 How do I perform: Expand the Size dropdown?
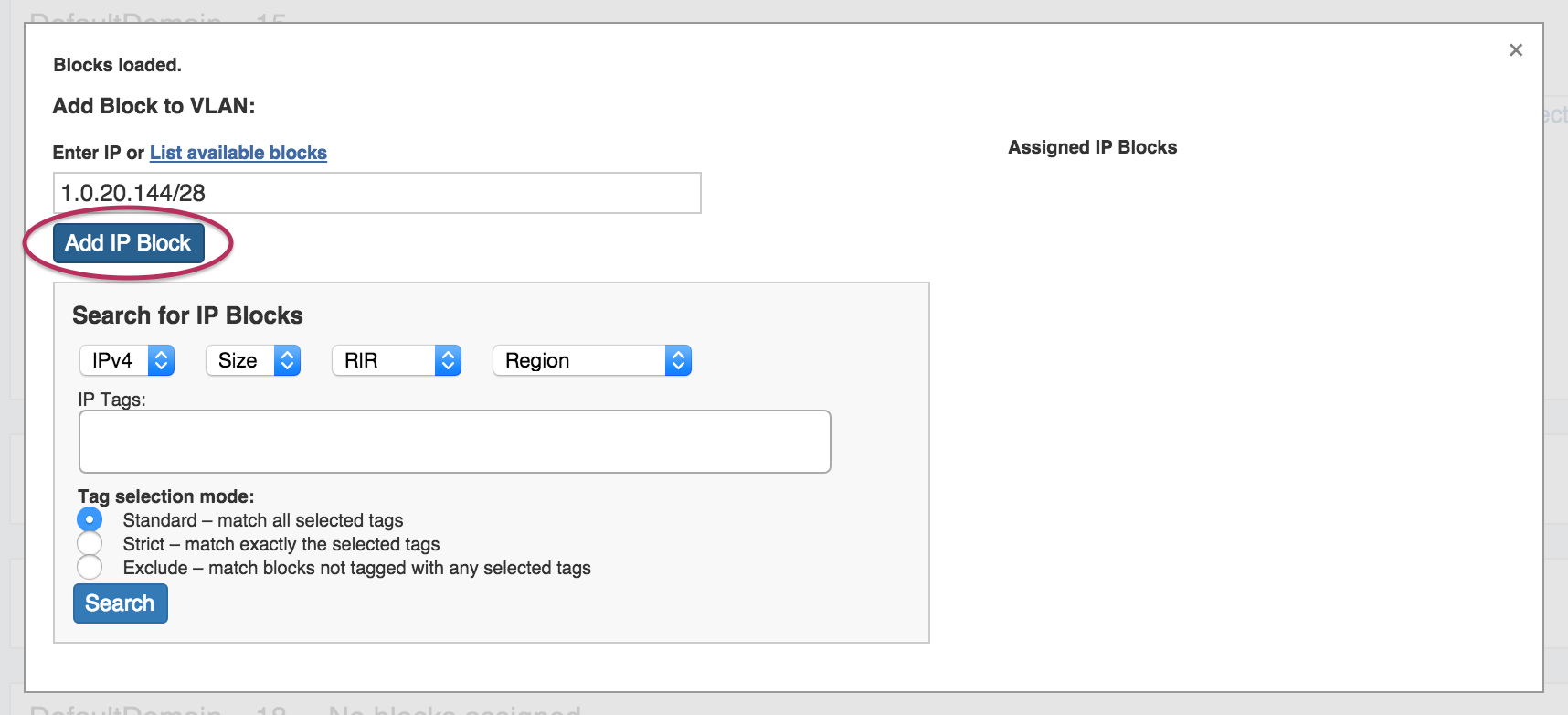click(x=253, y=360)
